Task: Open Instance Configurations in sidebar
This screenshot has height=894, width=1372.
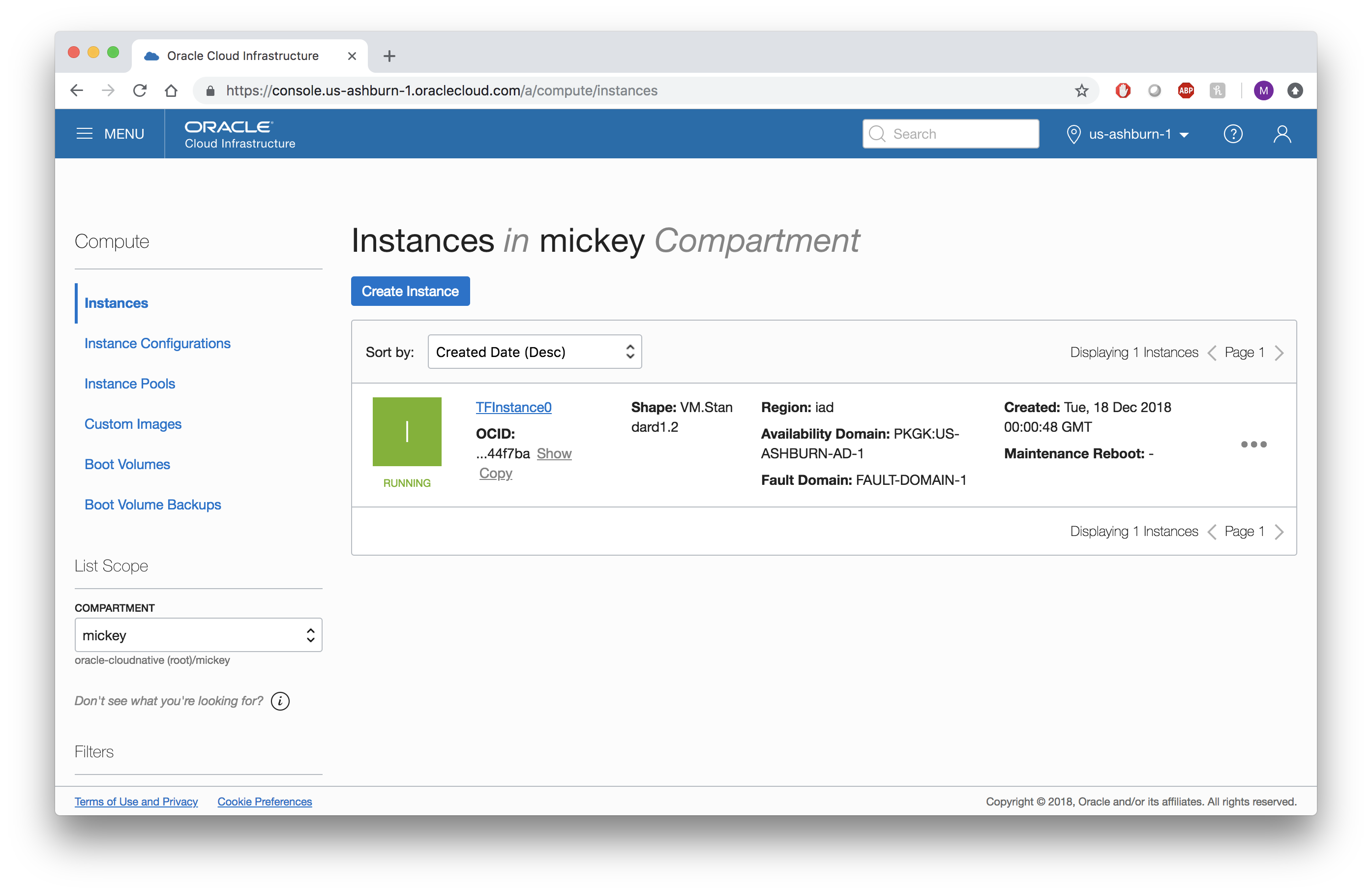Action: (157, 344)
